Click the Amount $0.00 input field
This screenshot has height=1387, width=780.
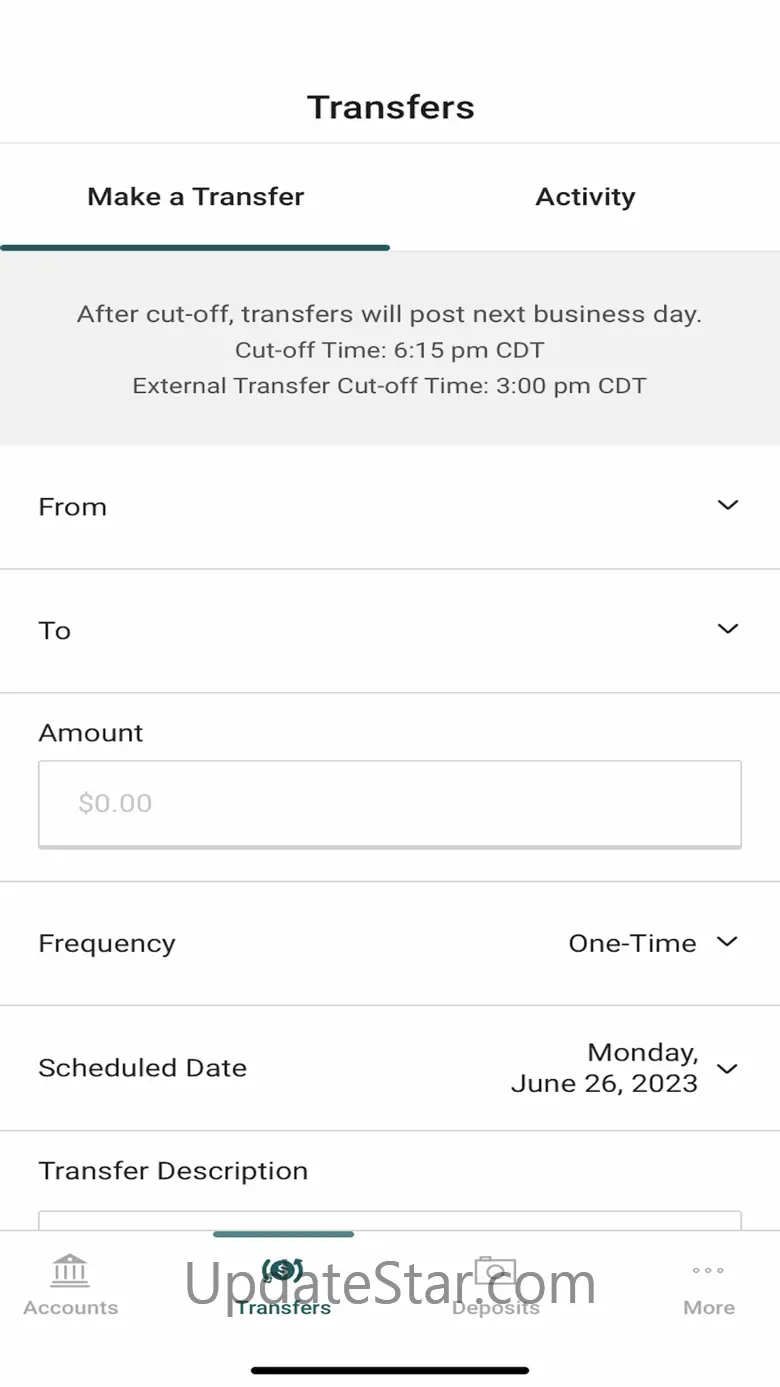pyautogui.click(x=390, y=804)
